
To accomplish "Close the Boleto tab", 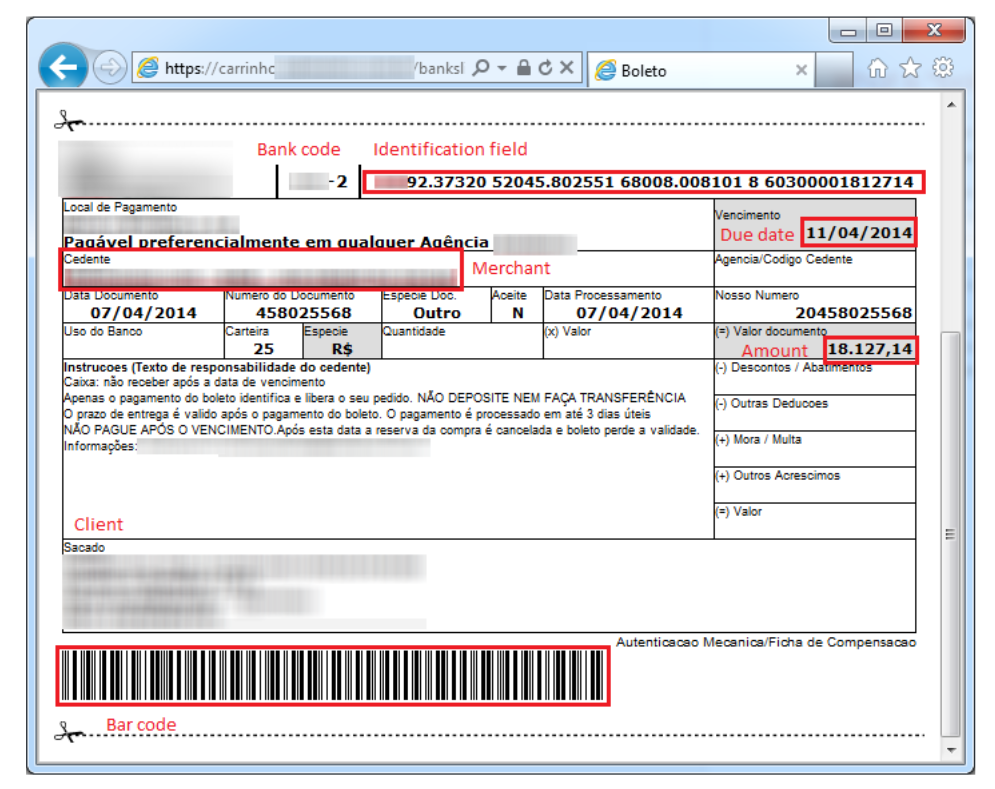I will (801, 70).
